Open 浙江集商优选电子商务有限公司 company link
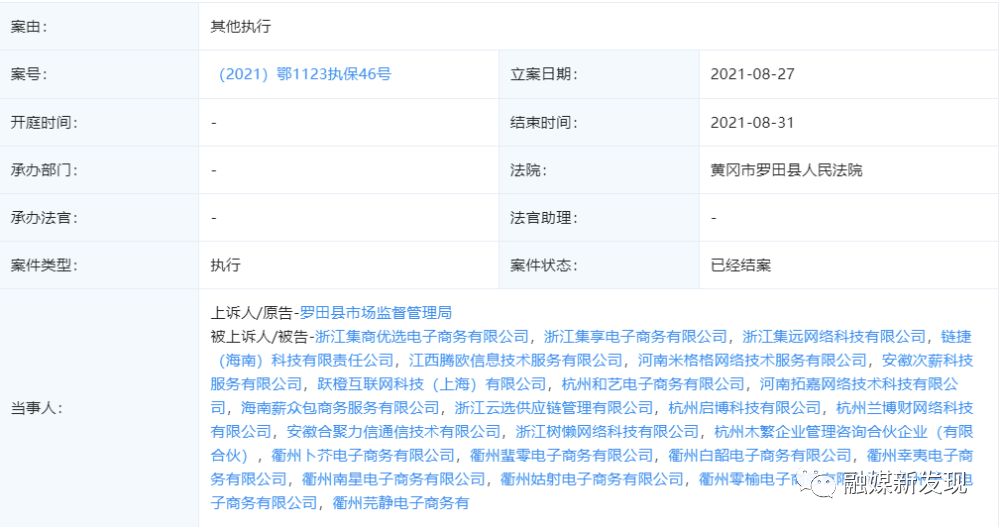The width and height of the screenshot is (1000, 527). (421, 336)
